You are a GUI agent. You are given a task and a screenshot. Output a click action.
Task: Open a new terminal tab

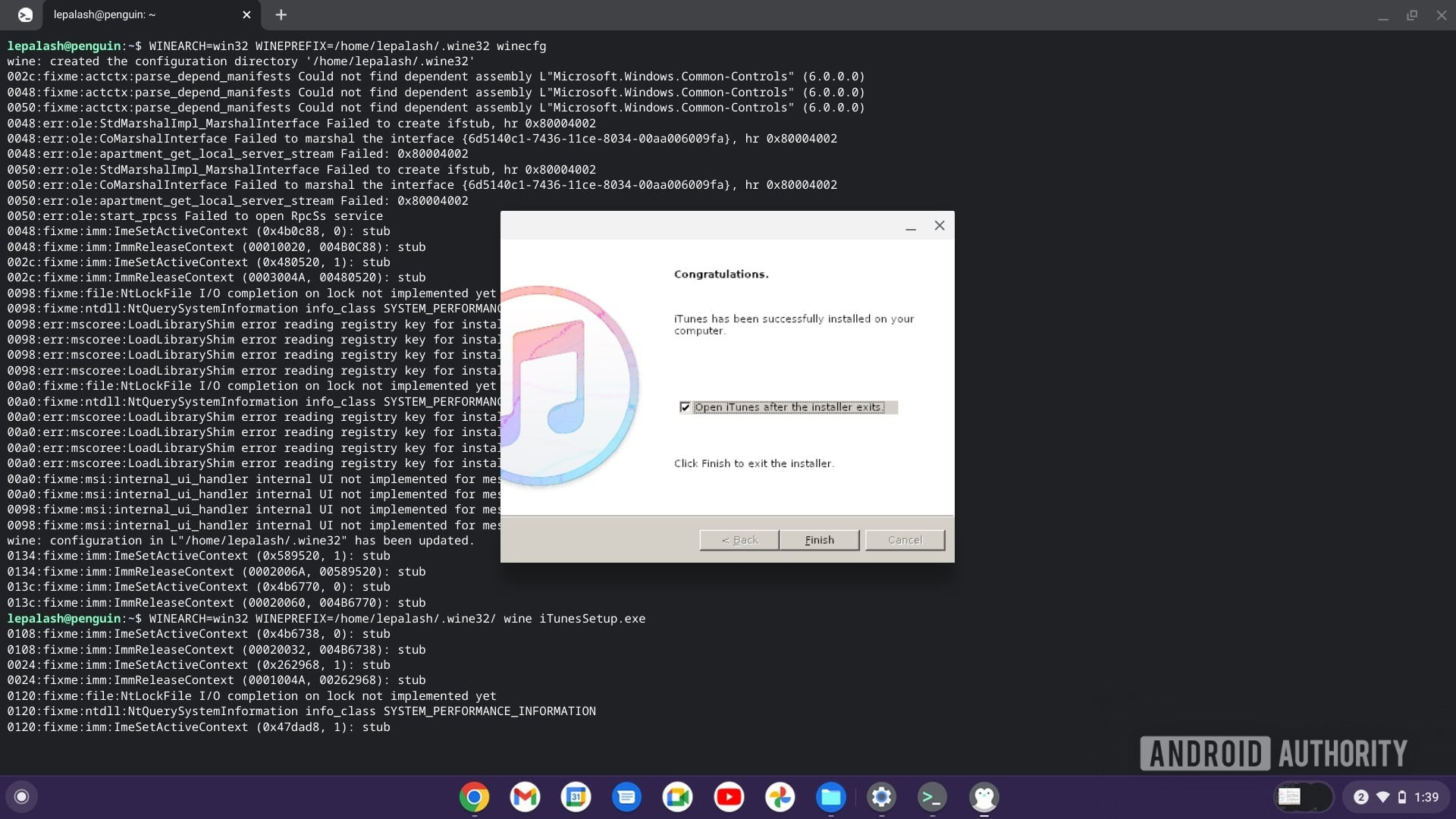point(281,14)
